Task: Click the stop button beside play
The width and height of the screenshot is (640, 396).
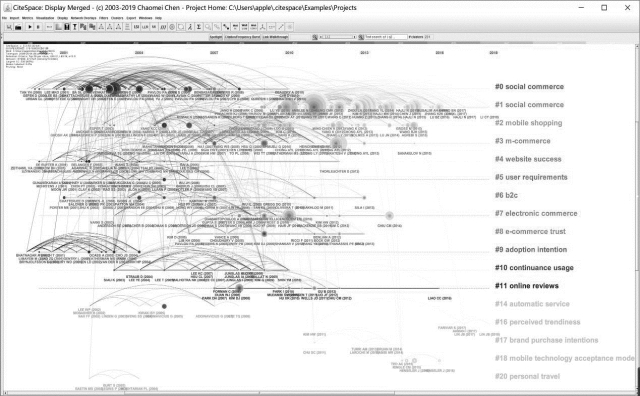Action: coord(38,27)
